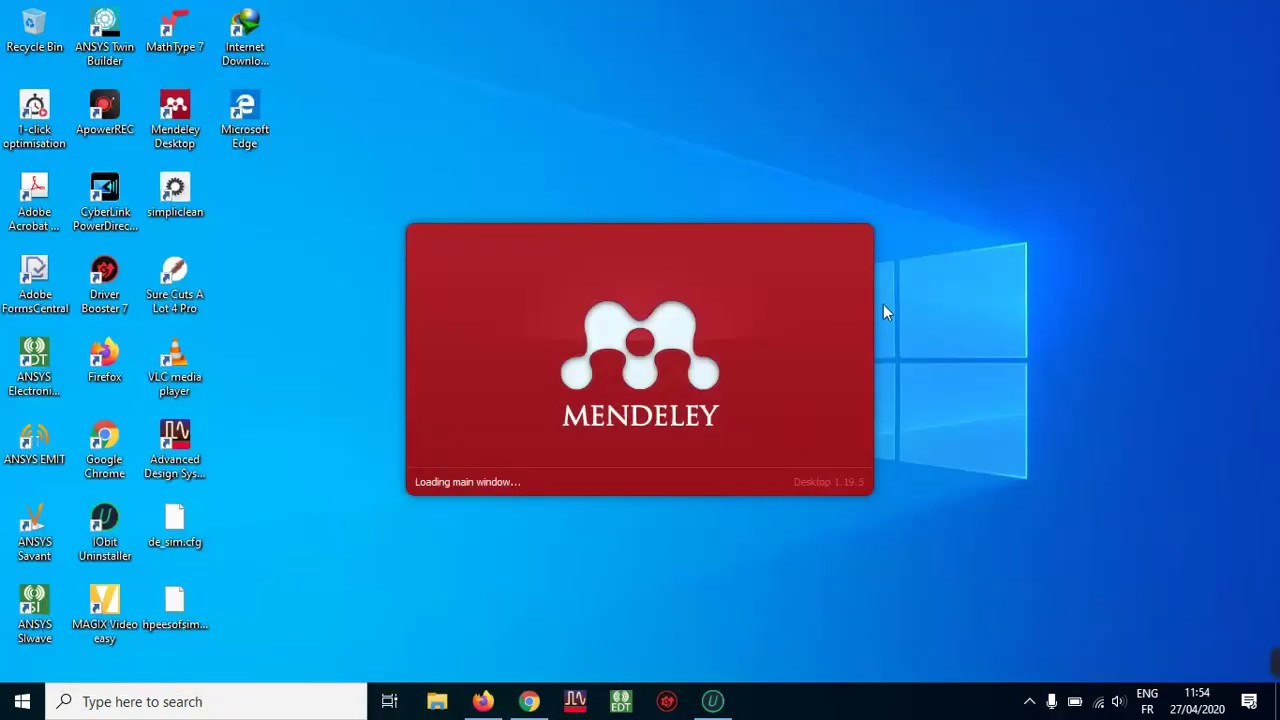
Task: Click the Internet Download Manager shortcut
Action: (245, 38)
